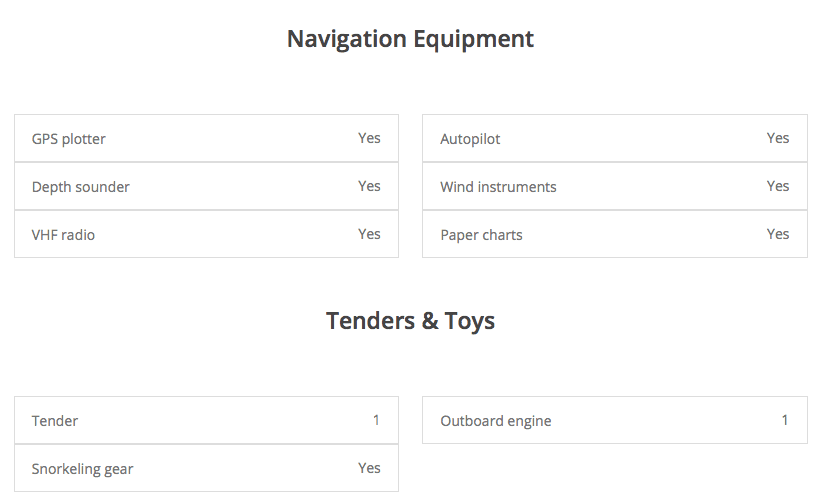Click the Tenders & Toys heading
This screenshot has width=822, height=501.
[410, 321]
